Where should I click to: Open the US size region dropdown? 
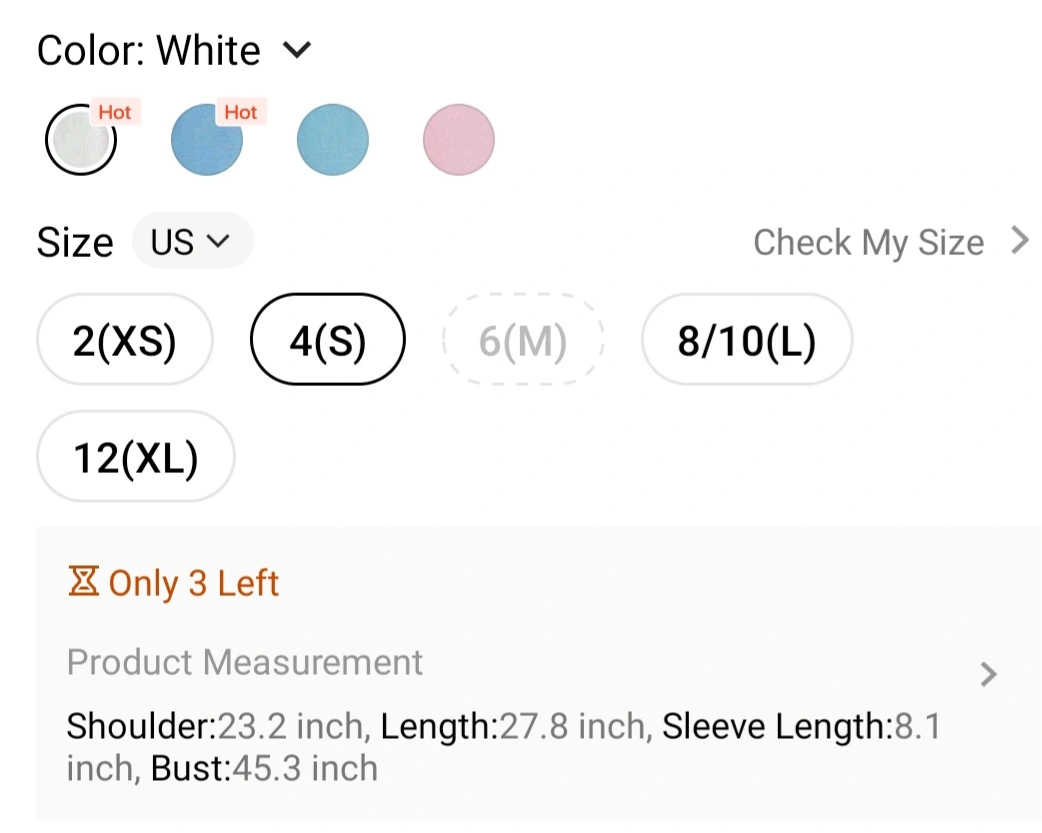point(191,242)
